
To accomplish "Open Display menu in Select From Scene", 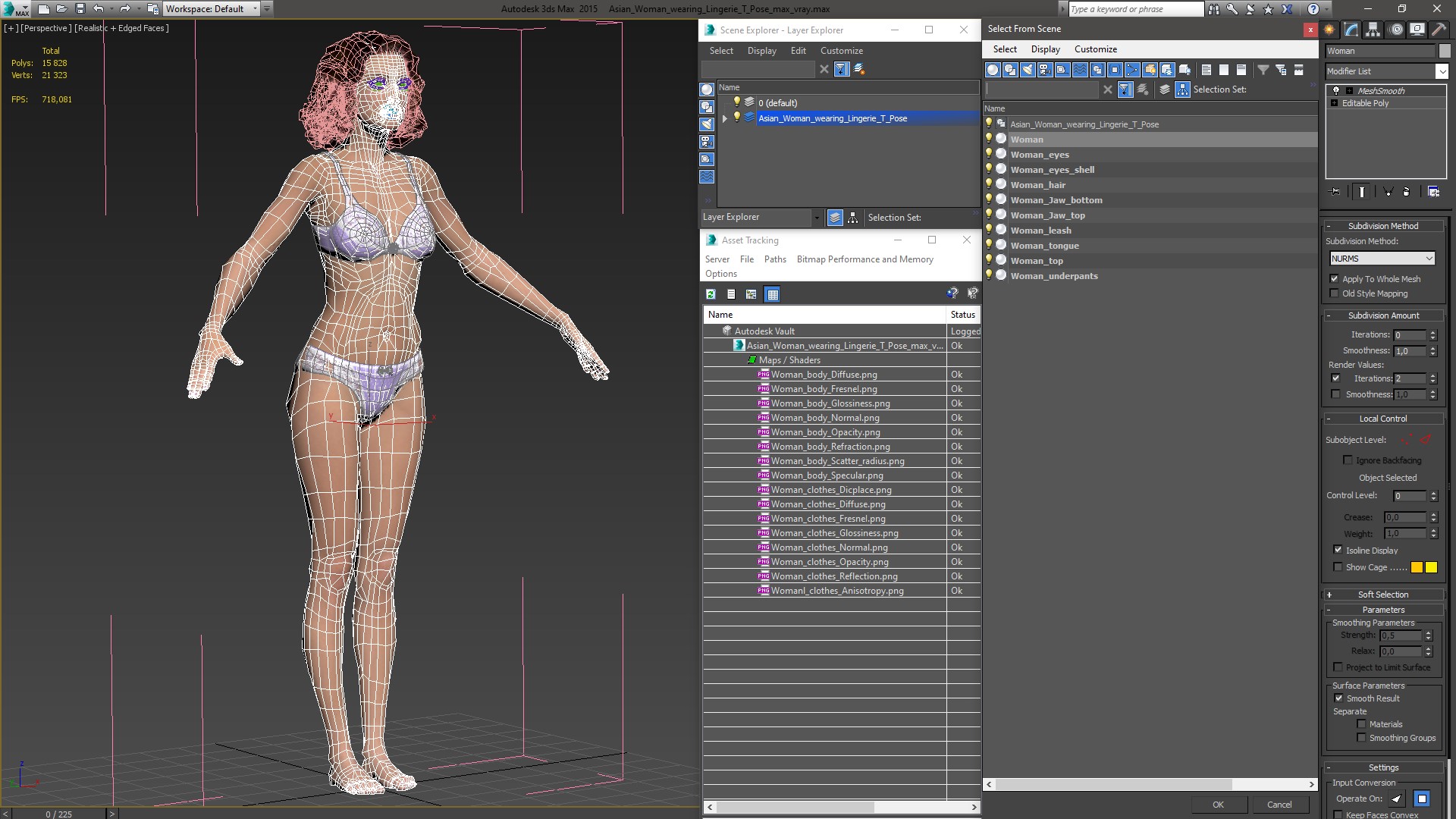I will [1046, 49].
